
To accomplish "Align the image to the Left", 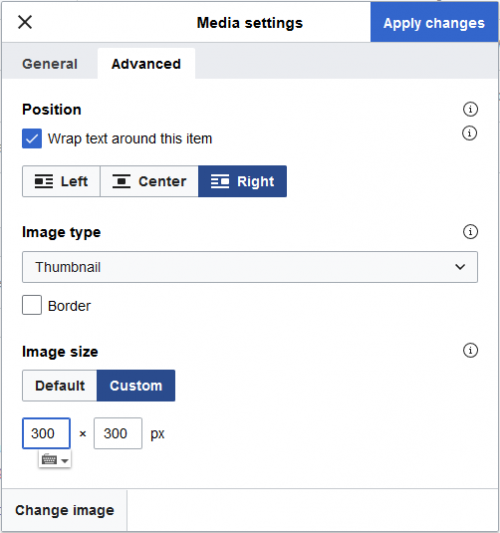I will coord(61,182).
